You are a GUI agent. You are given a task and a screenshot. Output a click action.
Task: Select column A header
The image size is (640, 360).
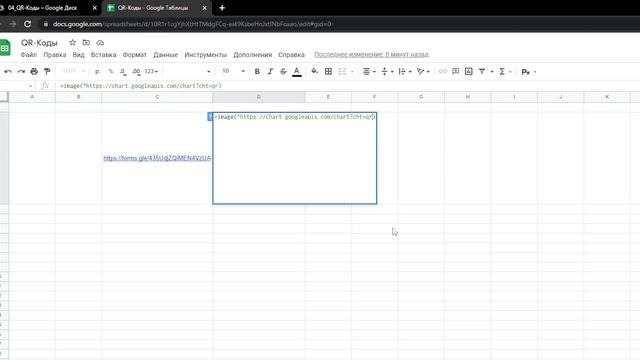[32, 97]
